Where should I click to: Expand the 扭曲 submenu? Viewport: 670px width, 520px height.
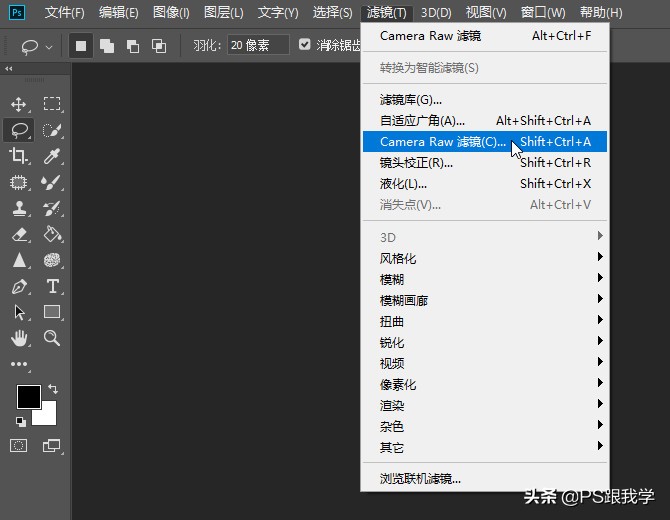pyautogui.click(x=485, y=321)
